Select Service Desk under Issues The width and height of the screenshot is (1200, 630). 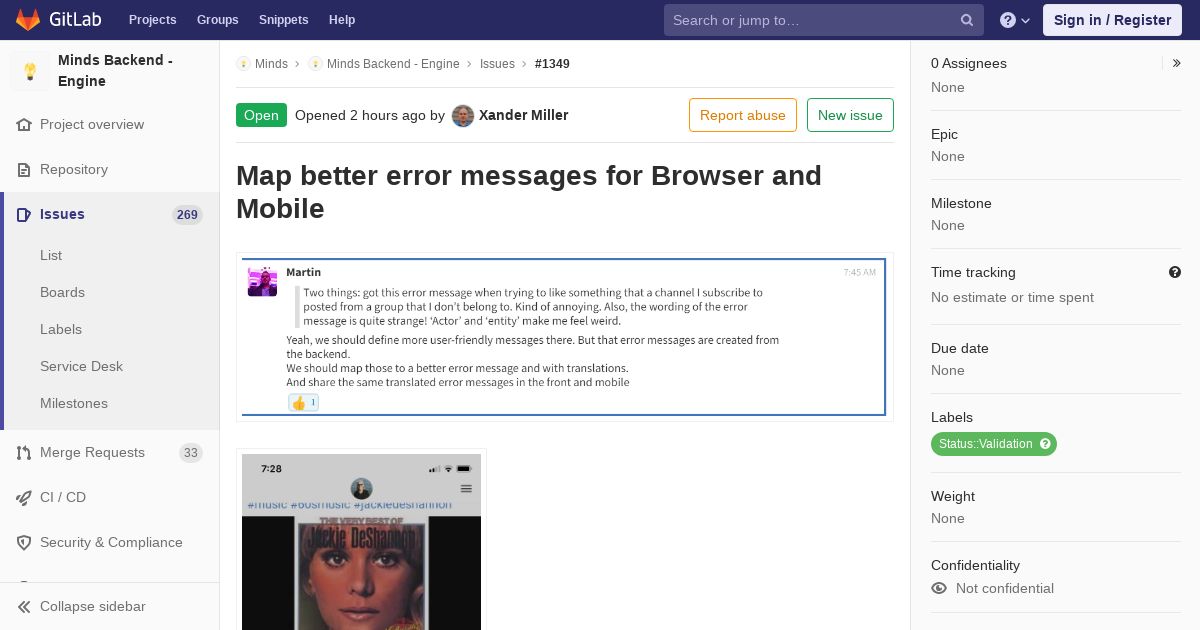tap(81, 366)
